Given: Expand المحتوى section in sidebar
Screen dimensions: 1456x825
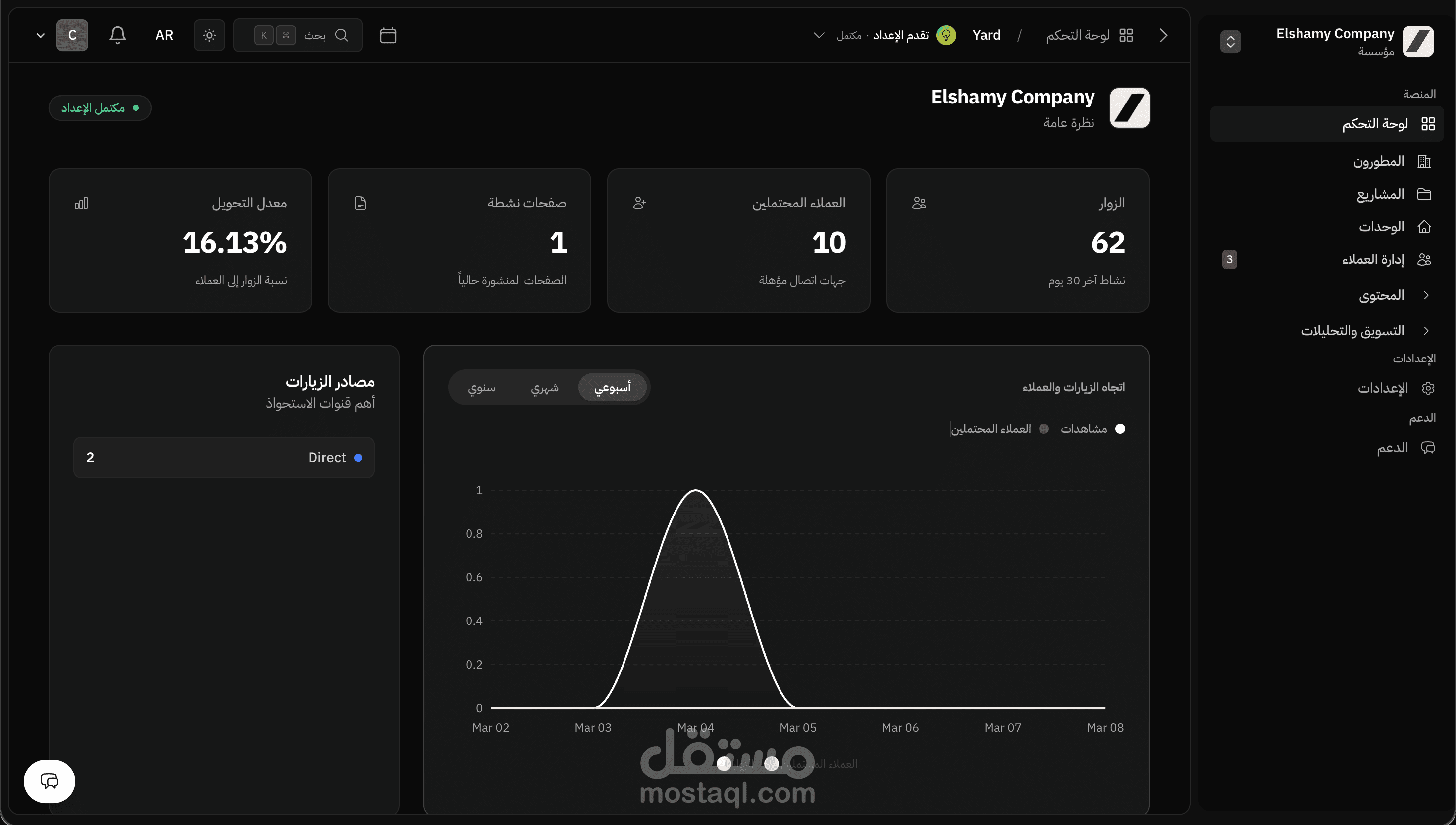Looking at the screenshot, I should (1381, 295).
